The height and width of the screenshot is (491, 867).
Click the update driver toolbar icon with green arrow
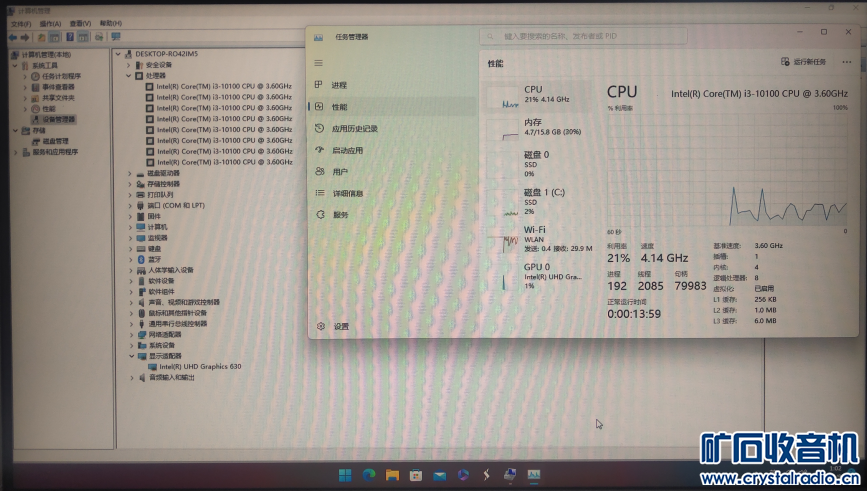(x=99, y=37)
